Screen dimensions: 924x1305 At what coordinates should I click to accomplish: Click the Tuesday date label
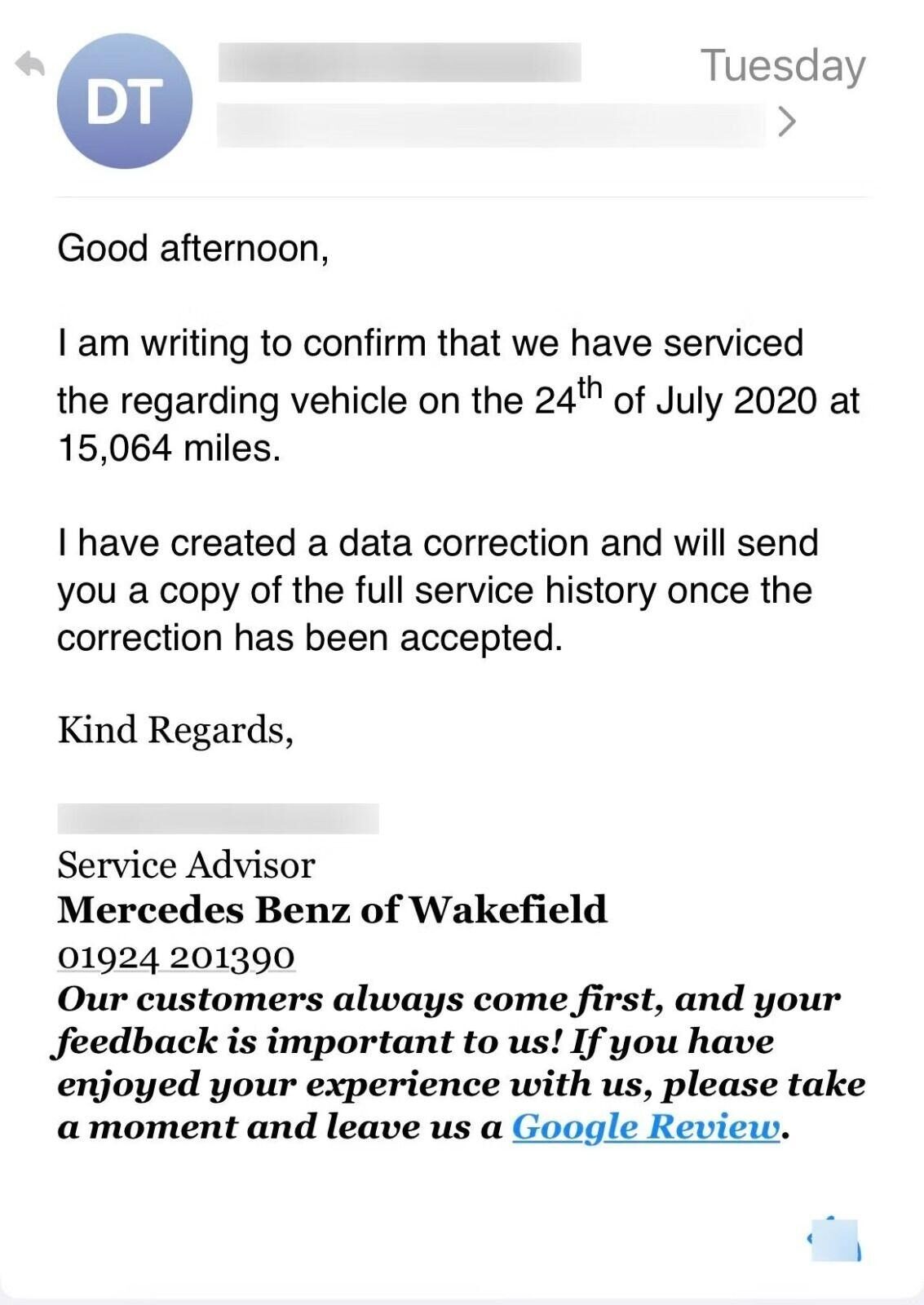click(x=782, y=65)
